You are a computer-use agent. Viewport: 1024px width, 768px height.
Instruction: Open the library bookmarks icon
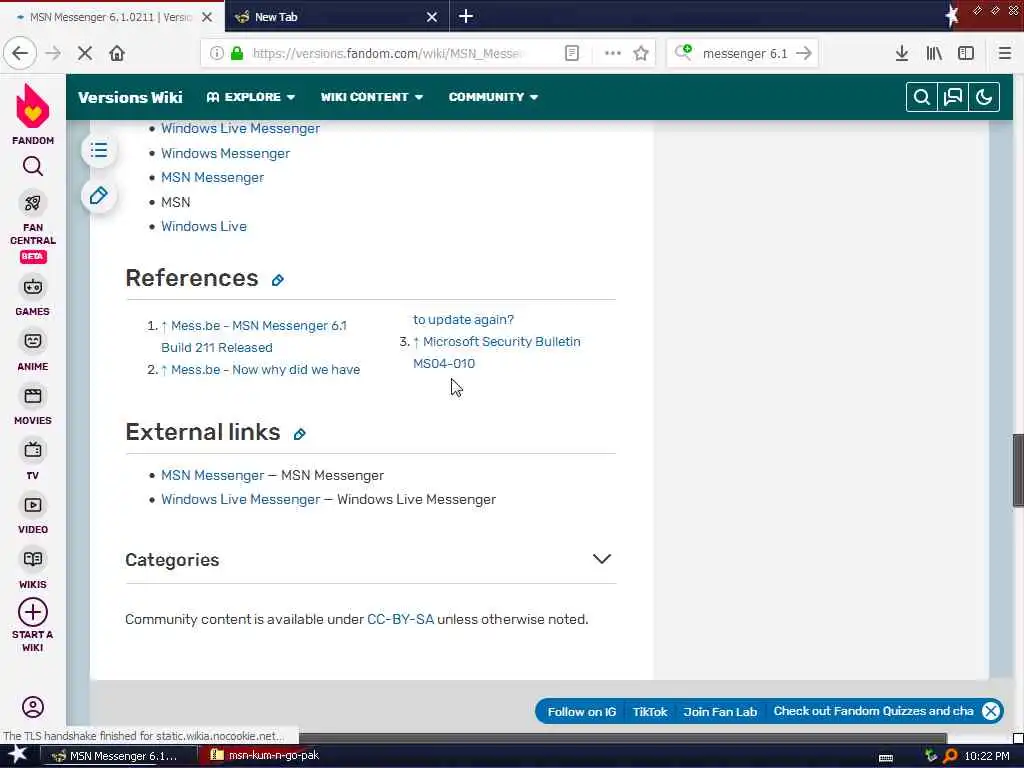[934, 53]
